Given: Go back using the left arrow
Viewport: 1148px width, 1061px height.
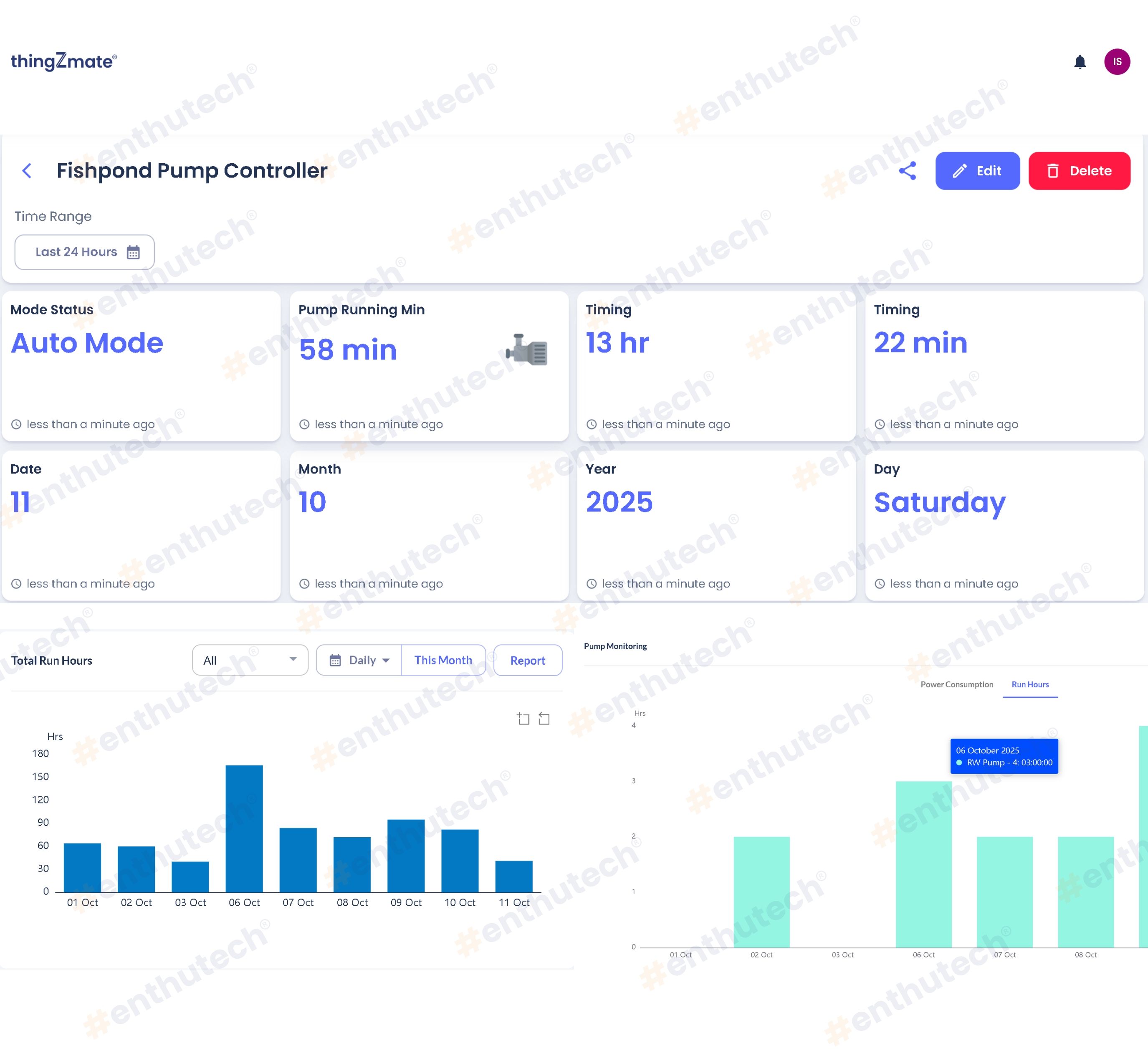Looking at the screenshot, I should coord(27,170).
